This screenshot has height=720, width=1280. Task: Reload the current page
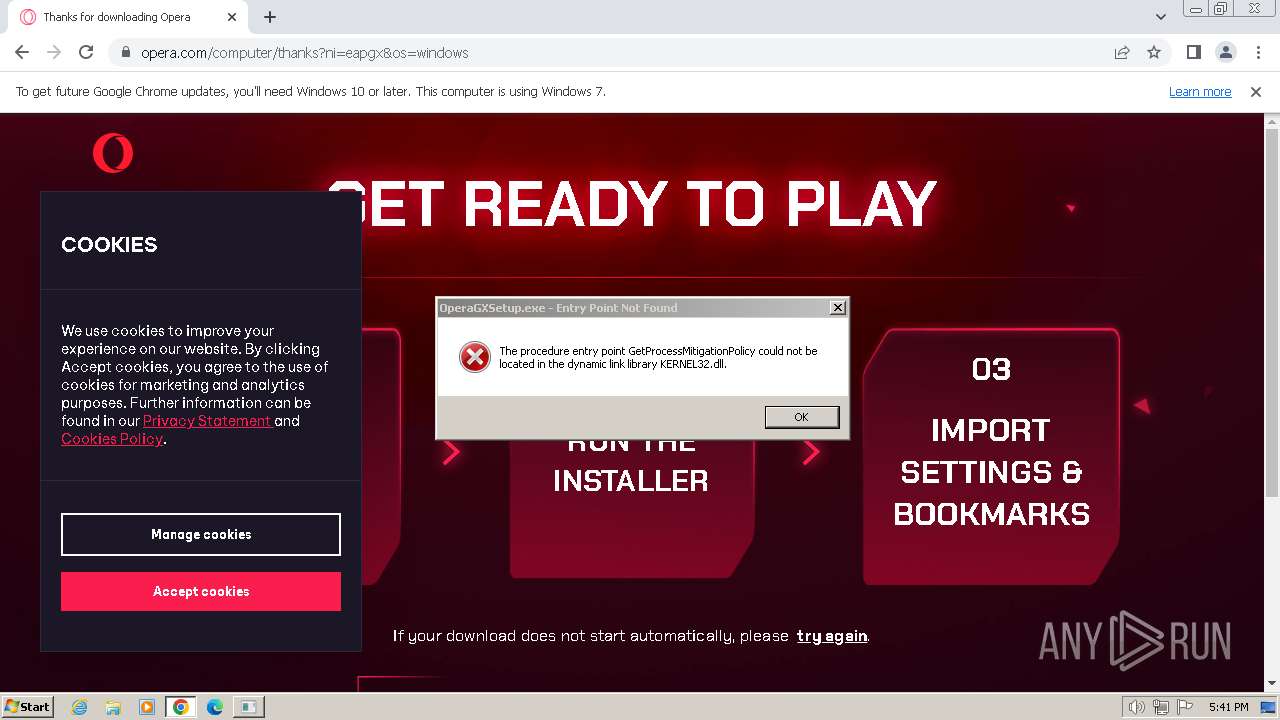pos(86,52)
